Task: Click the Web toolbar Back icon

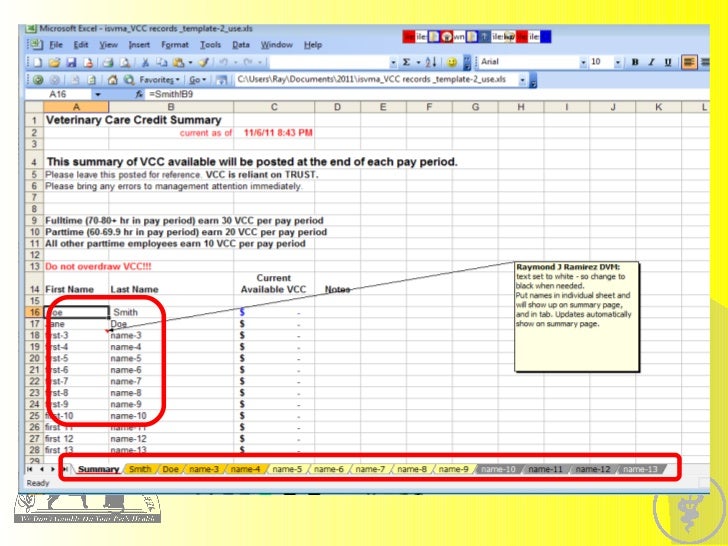Action: (38, 80)
